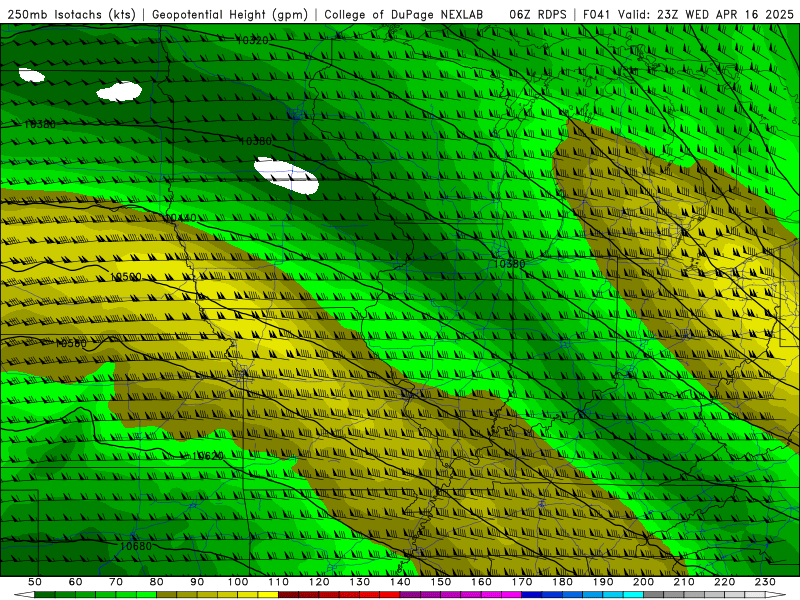The width and height of the screenshot is (800, 600).
Task: Click the 200 value on the color scale
Action: point(643,582)
